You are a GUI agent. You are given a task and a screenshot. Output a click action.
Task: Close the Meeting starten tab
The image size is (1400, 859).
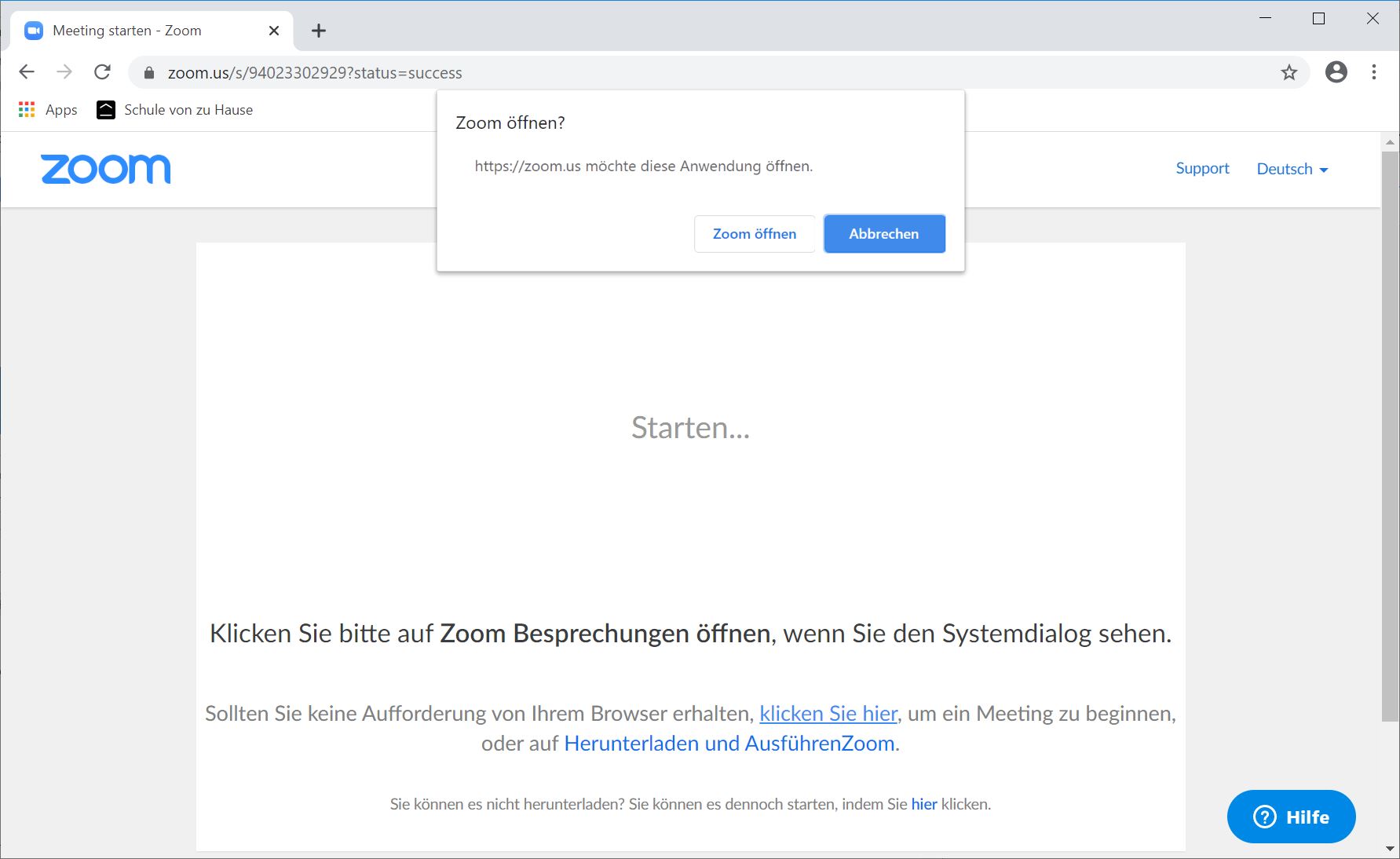[x=274, y=31]
